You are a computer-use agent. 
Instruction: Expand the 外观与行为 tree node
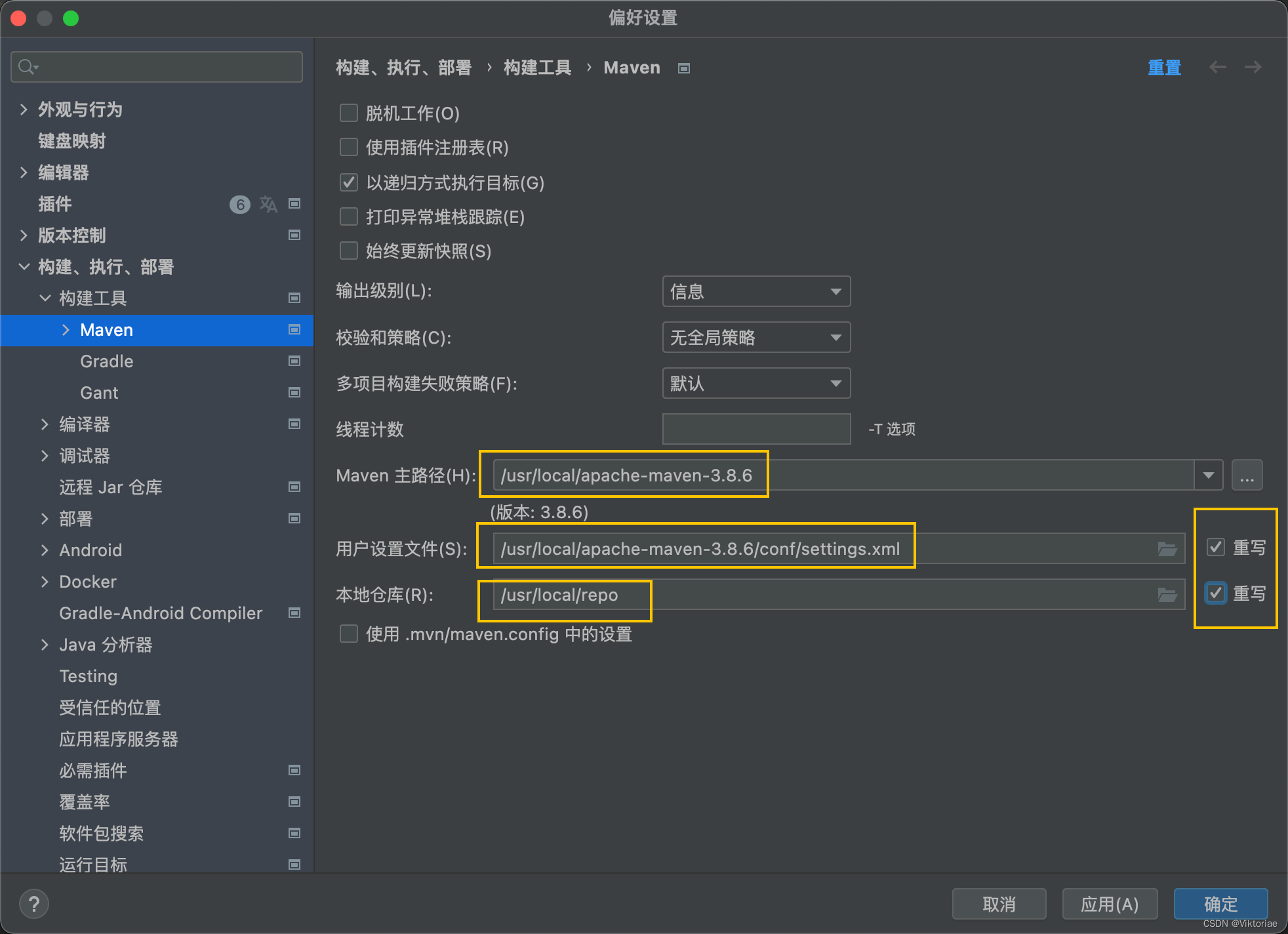coord(24,110)
